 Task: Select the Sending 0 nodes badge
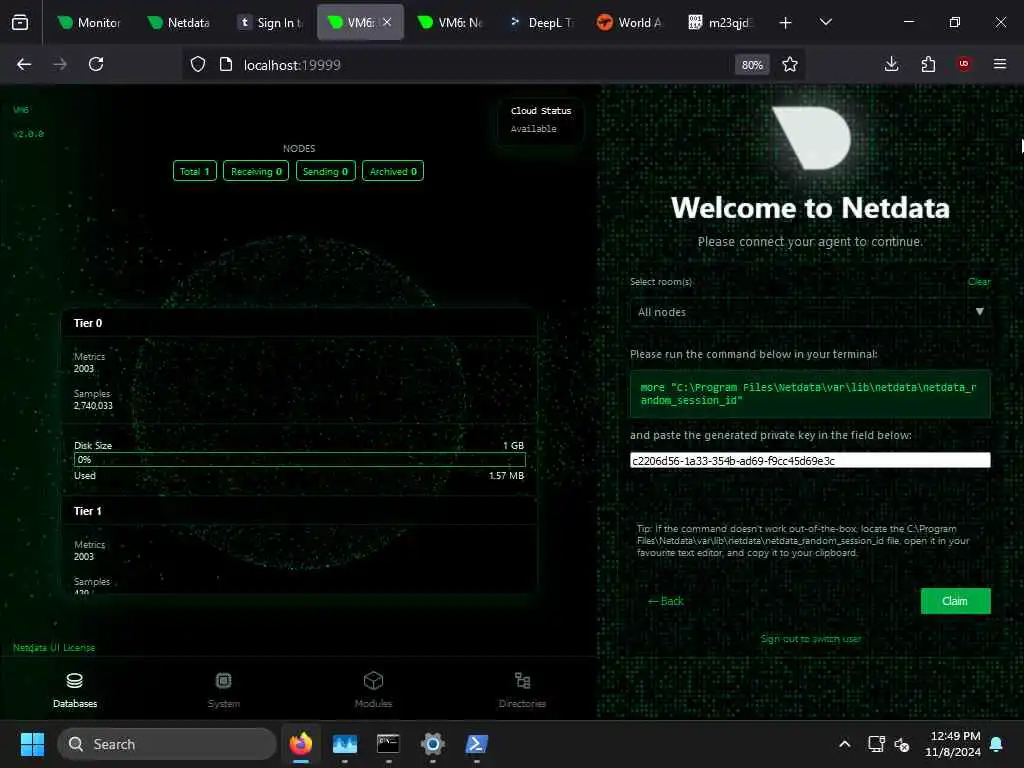point(325,171)
